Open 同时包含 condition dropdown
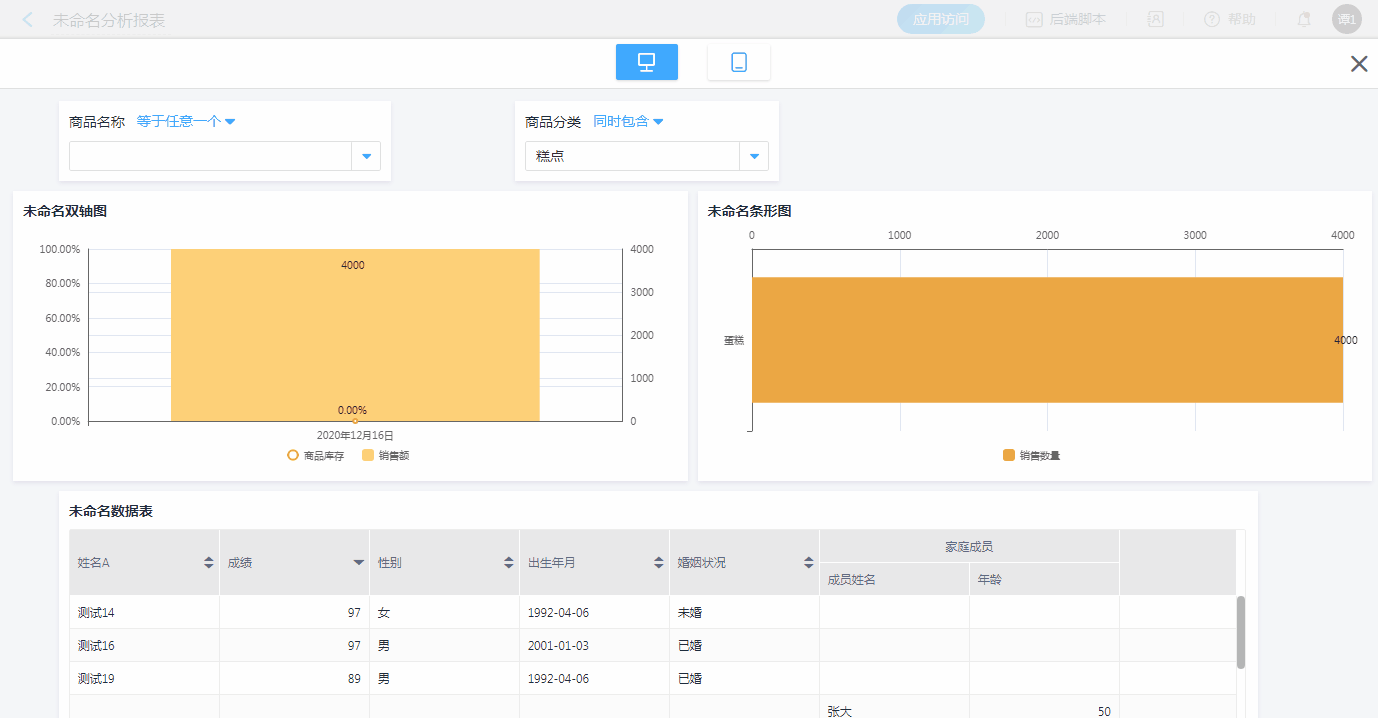Screen dimensions: 1378x718 [628, 122]
